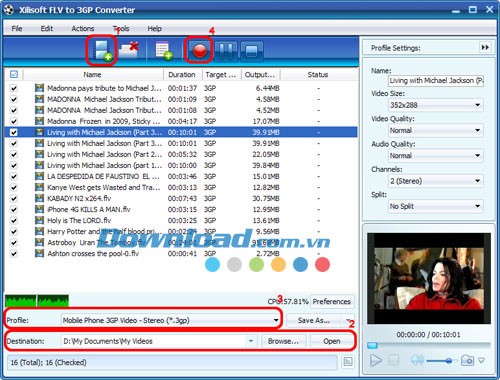Open the Actions menu

[83, 29]
